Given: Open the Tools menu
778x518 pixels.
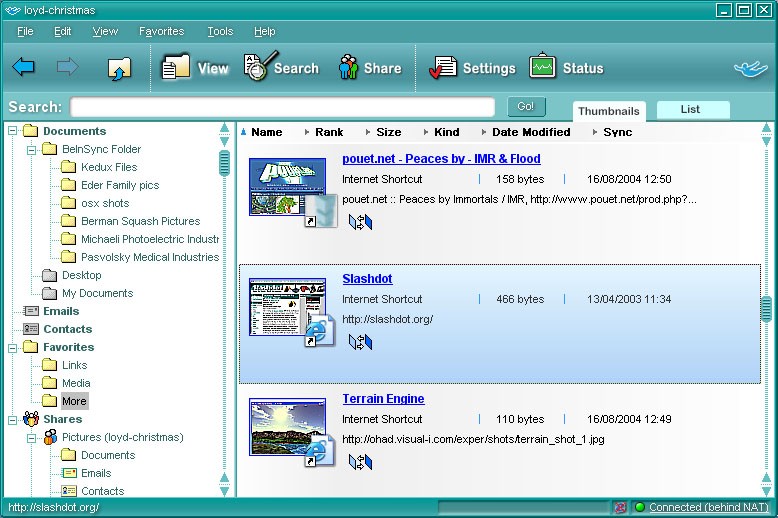Looking at the screenshot, I should (x=220, y=31).
